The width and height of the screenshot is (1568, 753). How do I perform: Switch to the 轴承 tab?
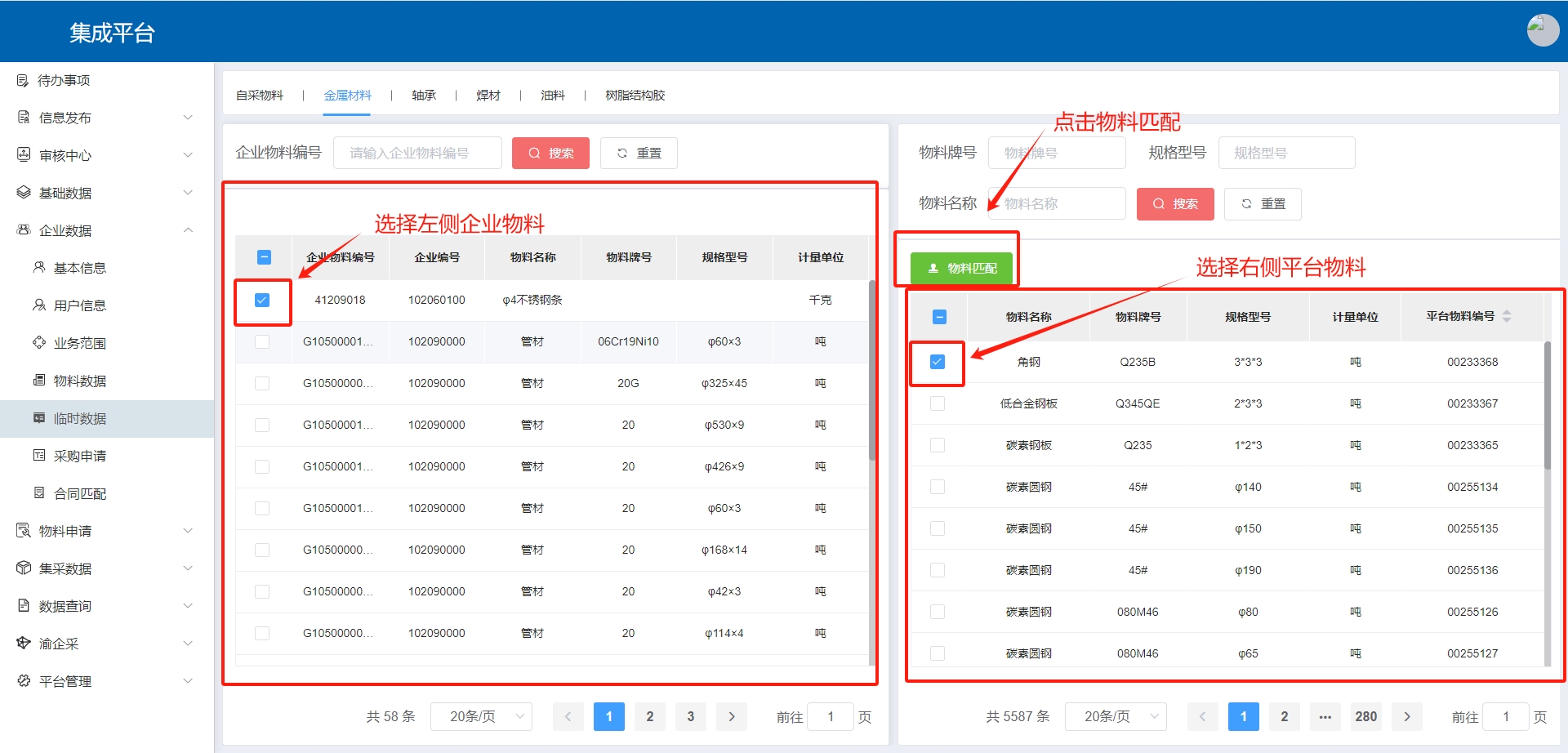423,96
